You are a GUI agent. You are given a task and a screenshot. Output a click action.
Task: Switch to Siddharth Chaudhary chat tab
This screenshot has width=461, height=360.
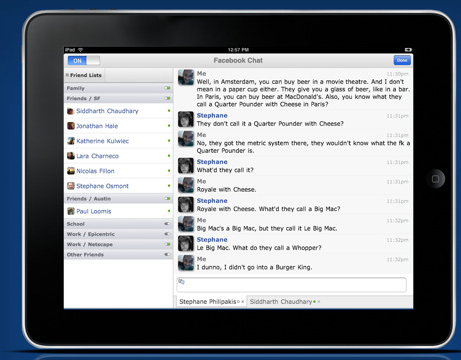[x=281, y=302]
